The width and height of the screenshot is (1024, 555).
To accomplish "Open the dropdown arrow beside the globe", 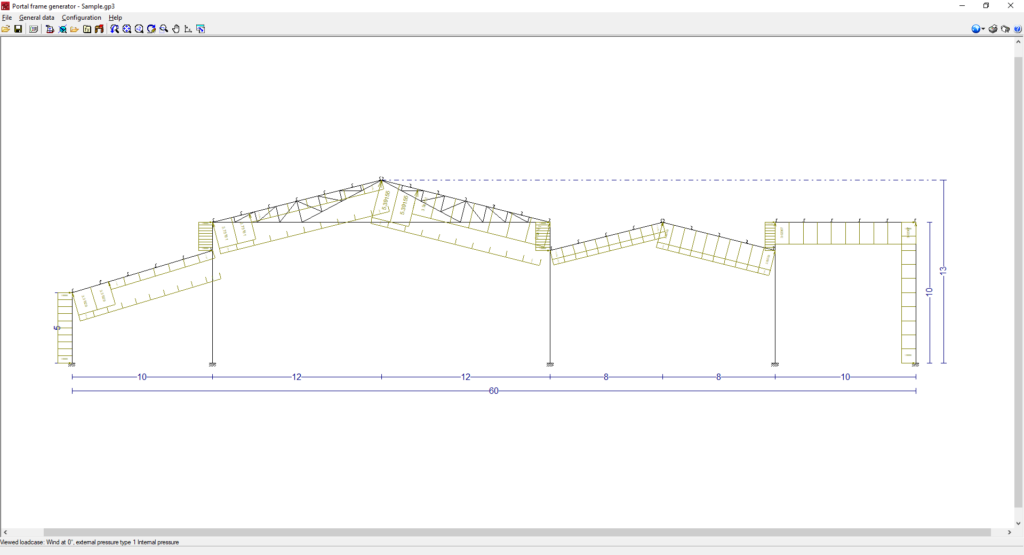I will click(x=984, y=29).
